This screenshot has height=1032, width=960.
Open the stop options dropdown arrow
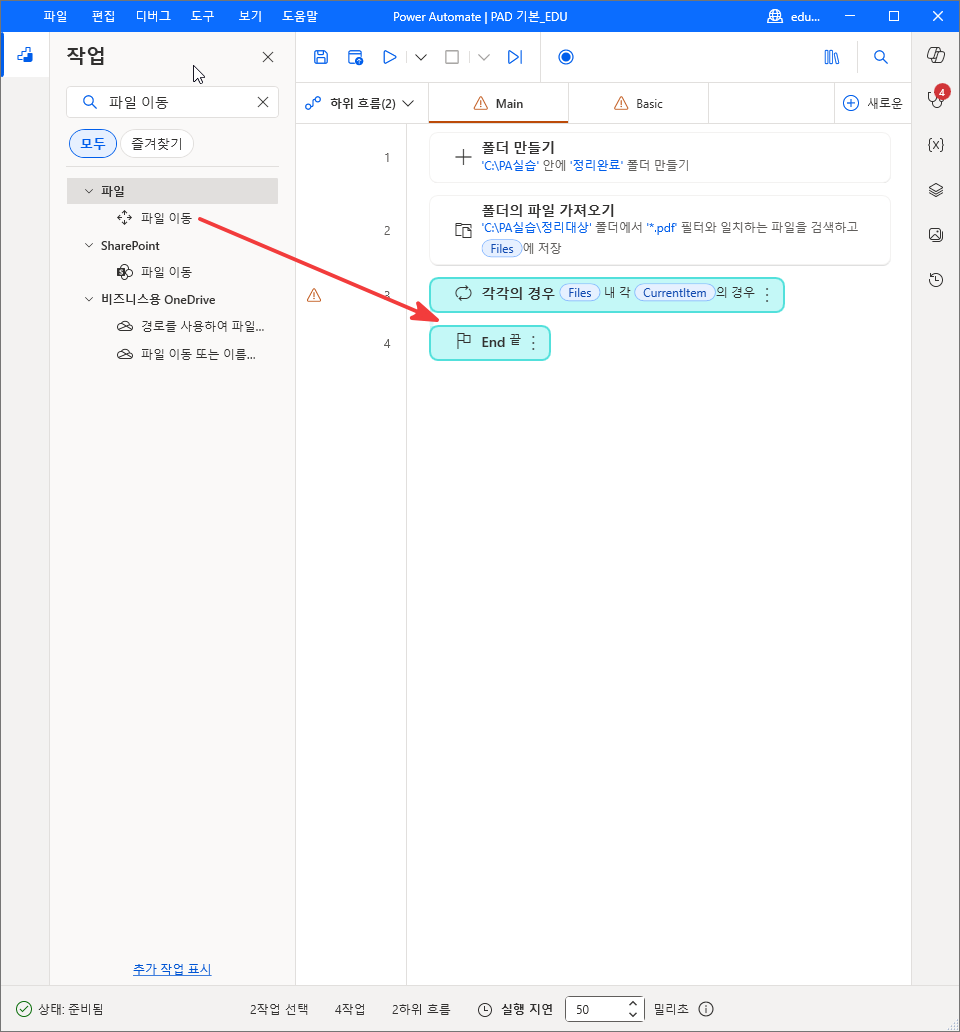[484, 57]
